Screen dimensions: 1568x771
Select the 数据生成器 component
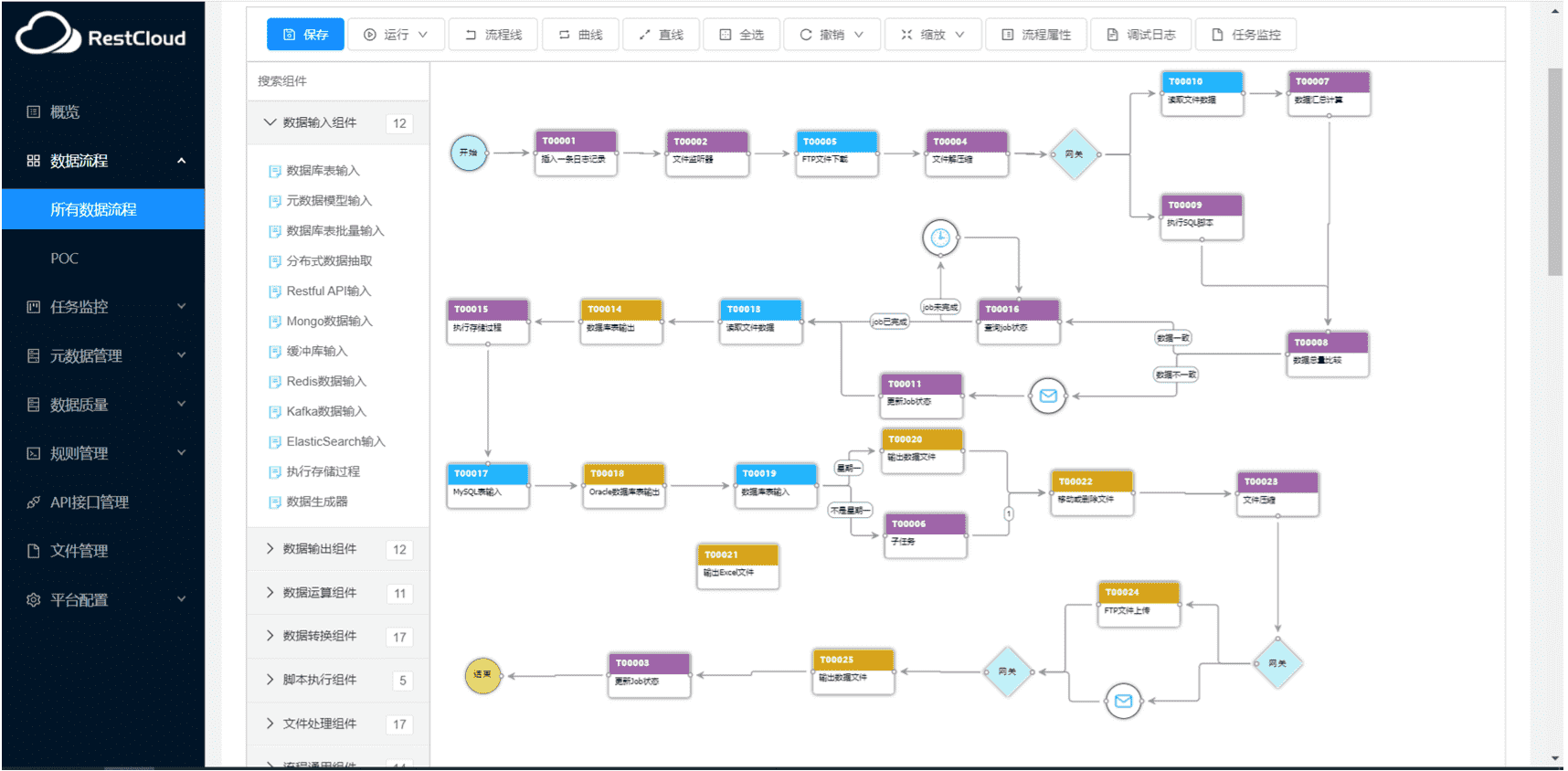click(308, 502)
